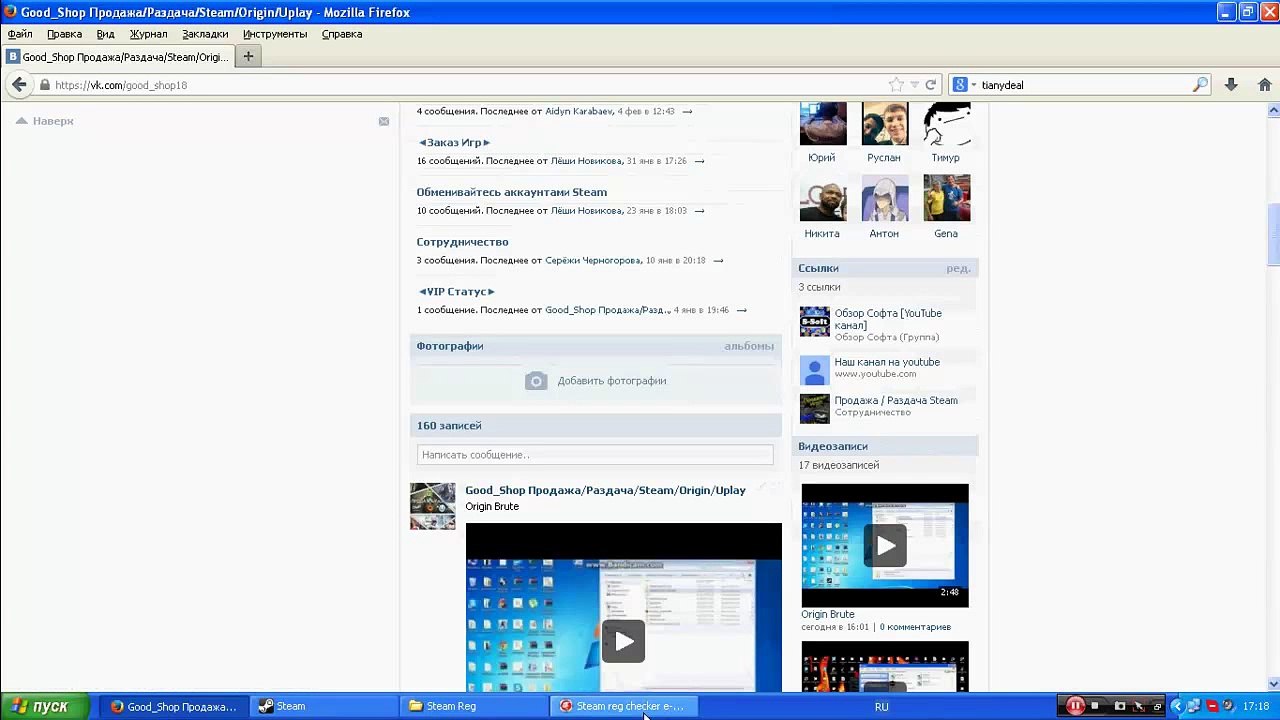
Task: Open the '◄Заказ Игр►' discussion topic
Action: (x=454, y=142)
